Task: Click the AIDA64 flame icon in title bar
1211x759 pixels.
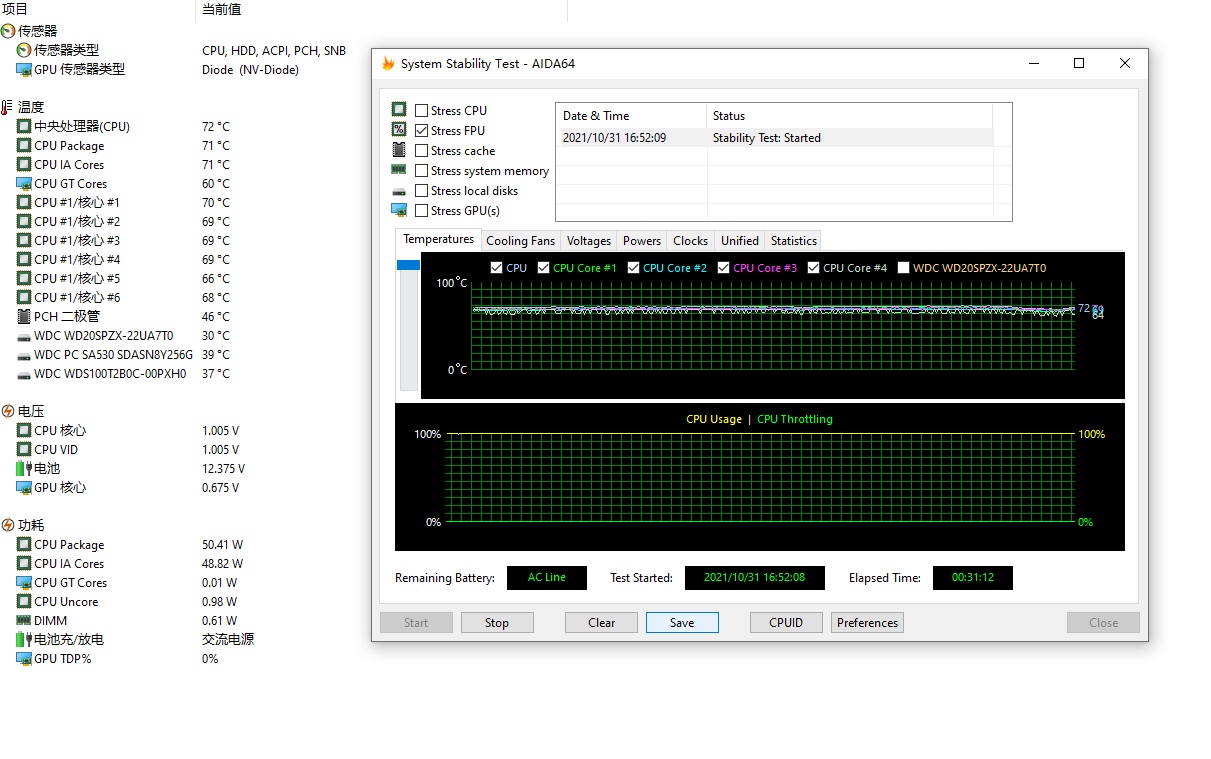Action: click(388, 63)
